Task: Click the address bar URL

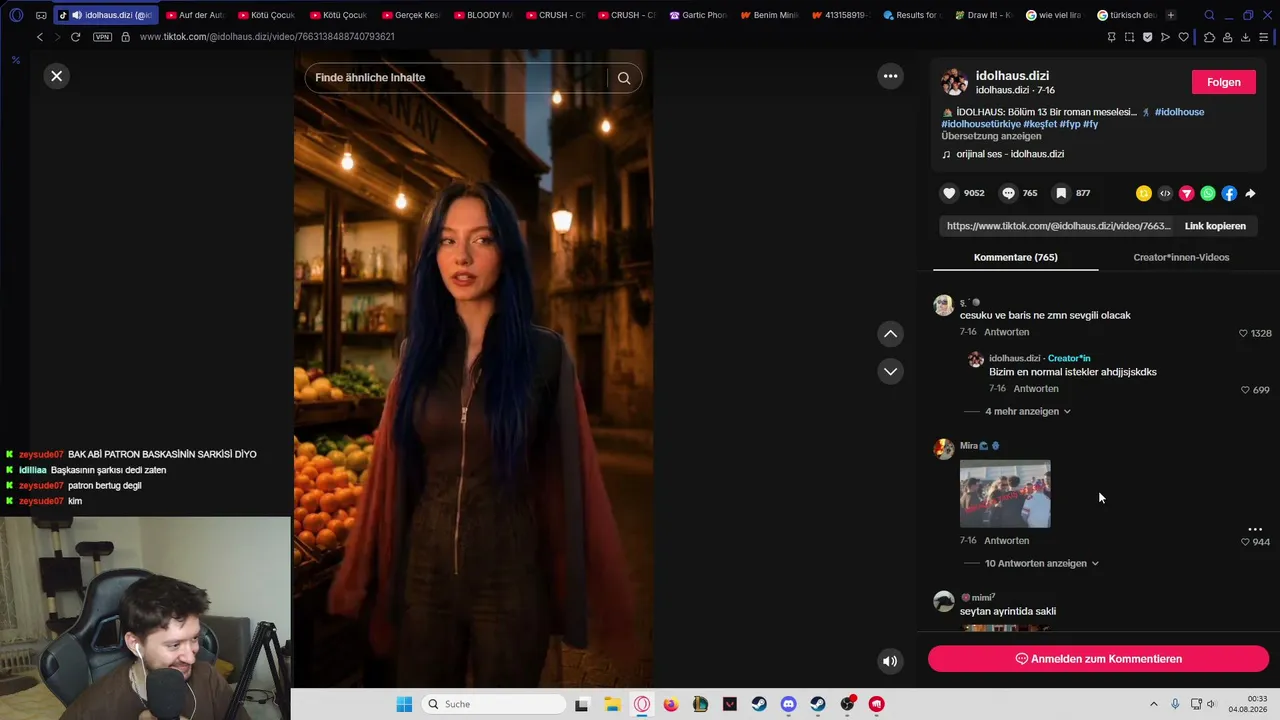Action: (x=267, y=37)
